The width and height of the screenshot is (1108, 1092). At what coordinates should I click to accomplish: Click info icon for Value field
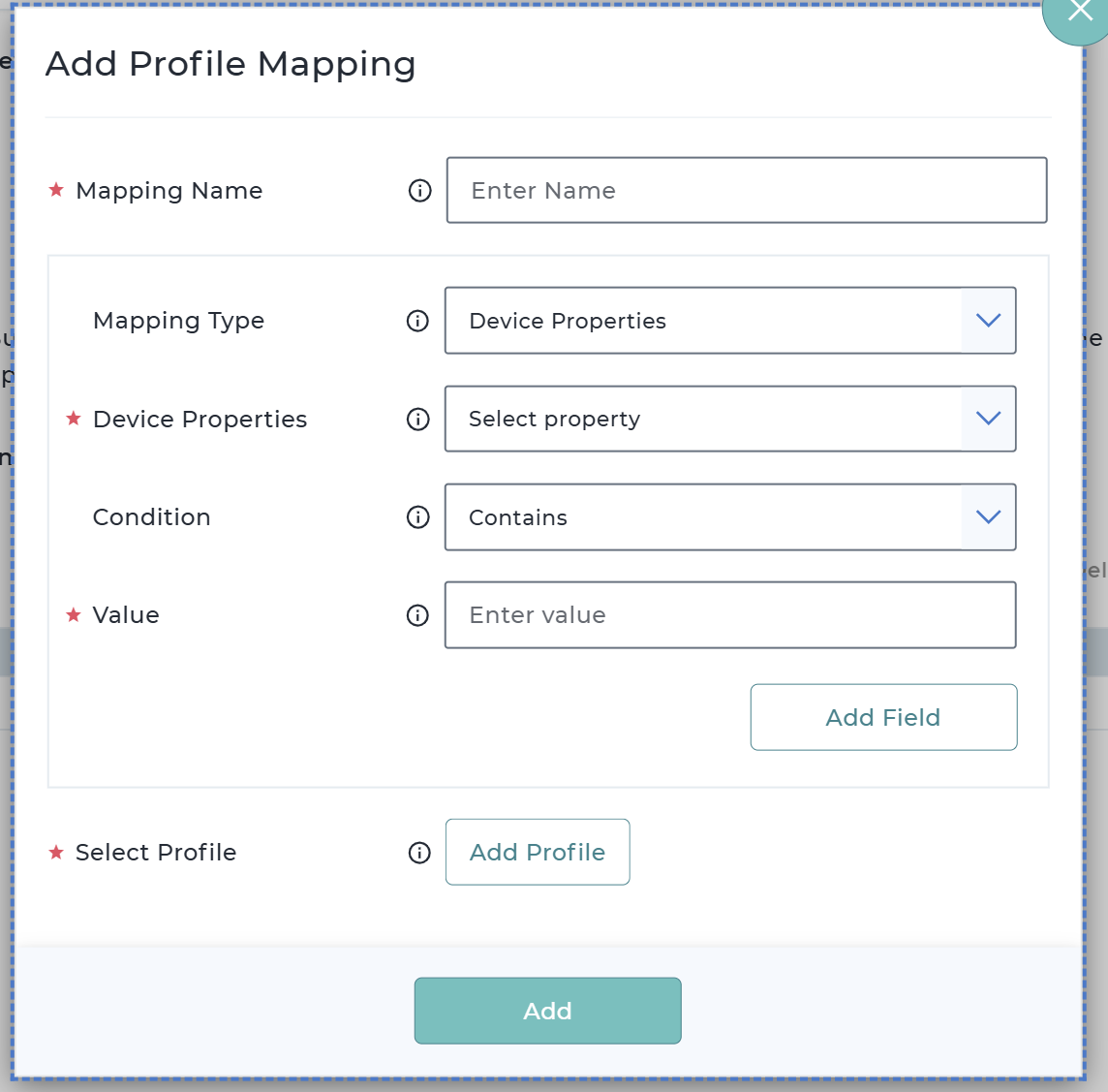click(417, 615)
